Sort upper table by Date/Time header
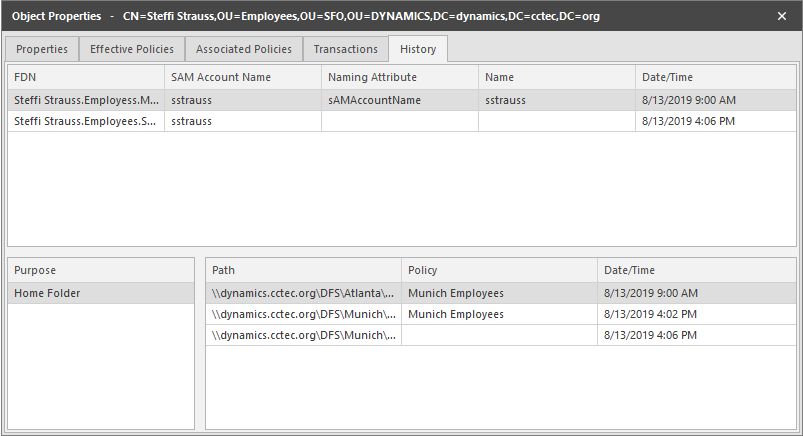 714,77
